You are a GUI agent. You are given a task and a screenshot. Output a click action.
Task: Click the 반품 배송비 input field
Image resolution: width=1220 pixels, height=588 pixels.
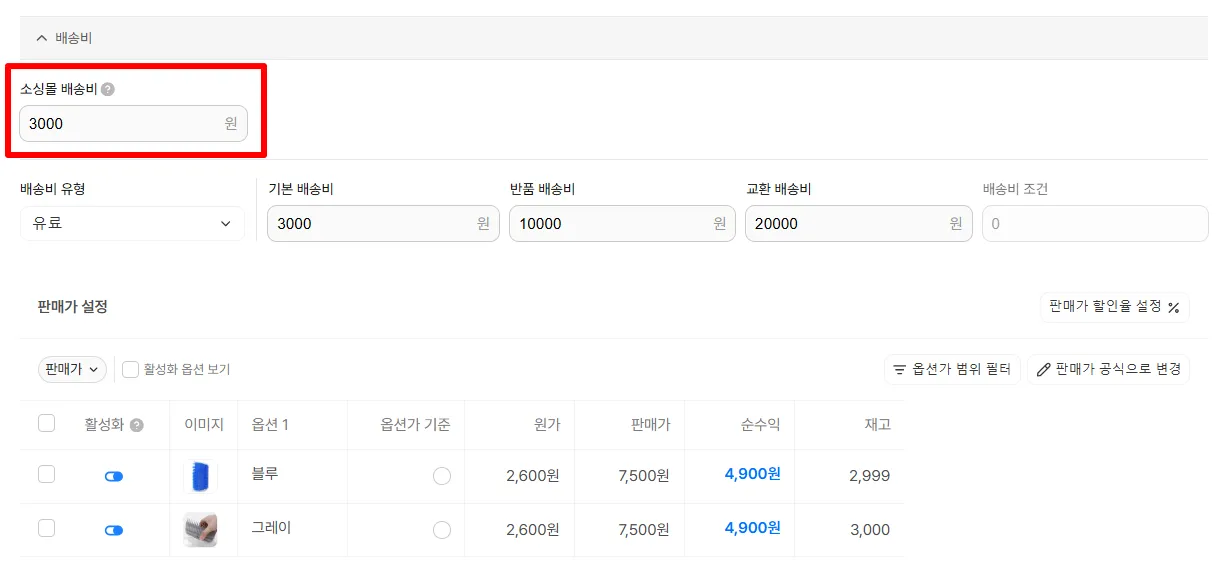pyautogui.click(x=622, y=224)
